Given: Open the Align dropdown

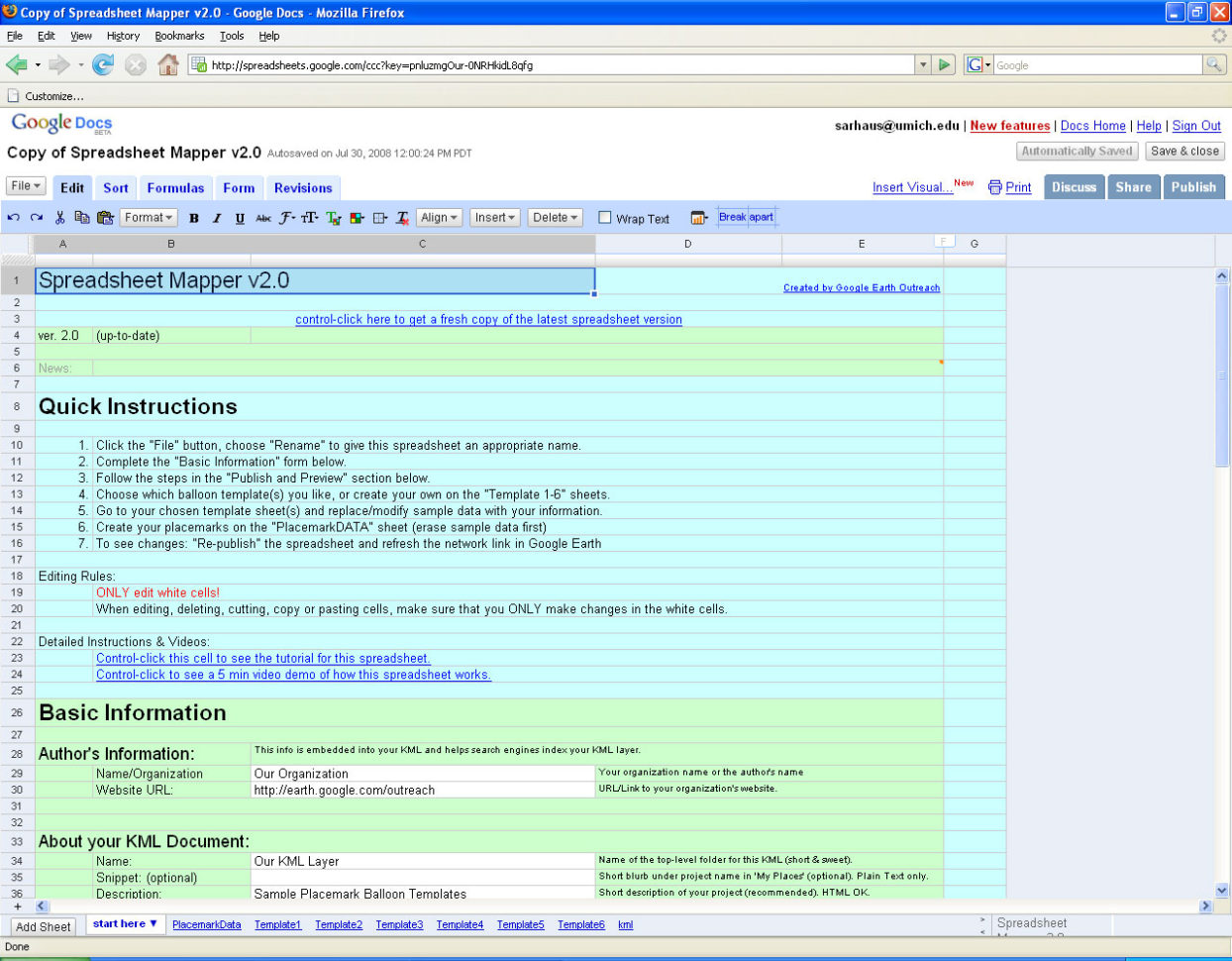Looking at the screenshot, I should [x=439, y=217].
